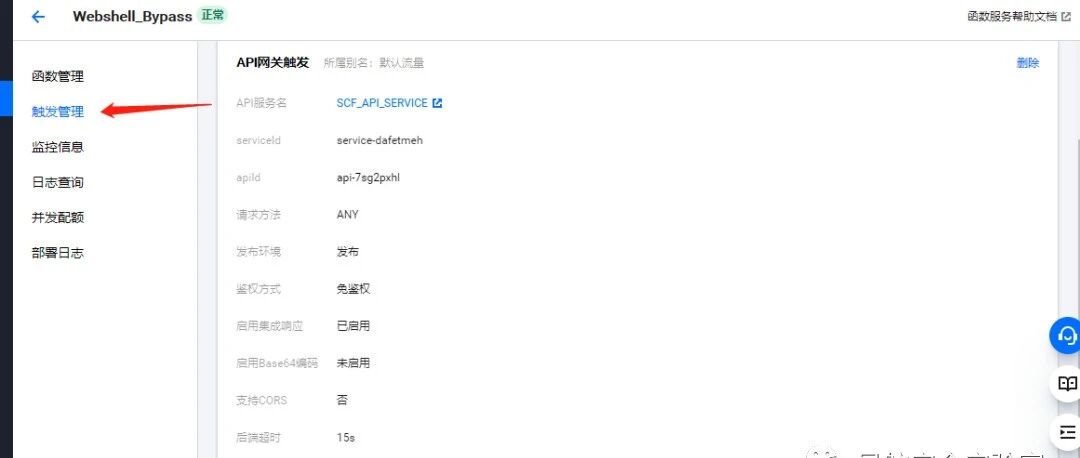
Task: Open 监控信息 in the sidebar
Action: click(58, 147)
